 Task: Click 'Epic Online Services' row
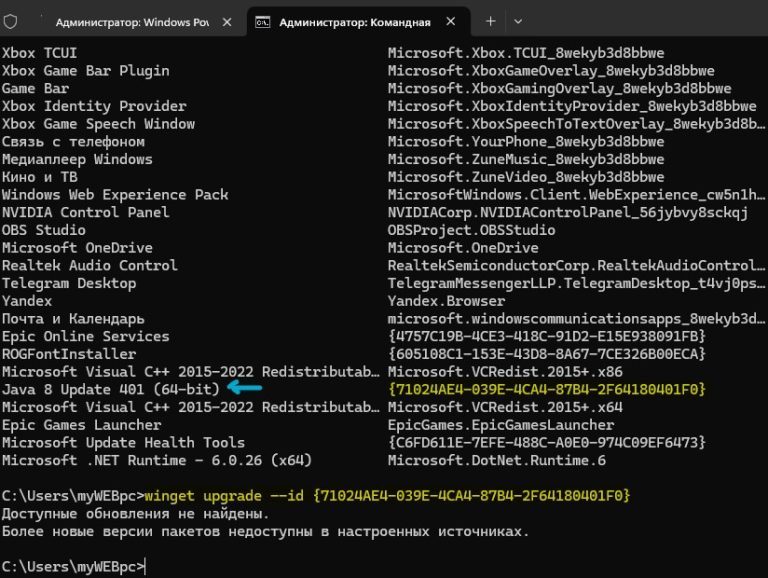pyautogui.click(x=86, y=337)
